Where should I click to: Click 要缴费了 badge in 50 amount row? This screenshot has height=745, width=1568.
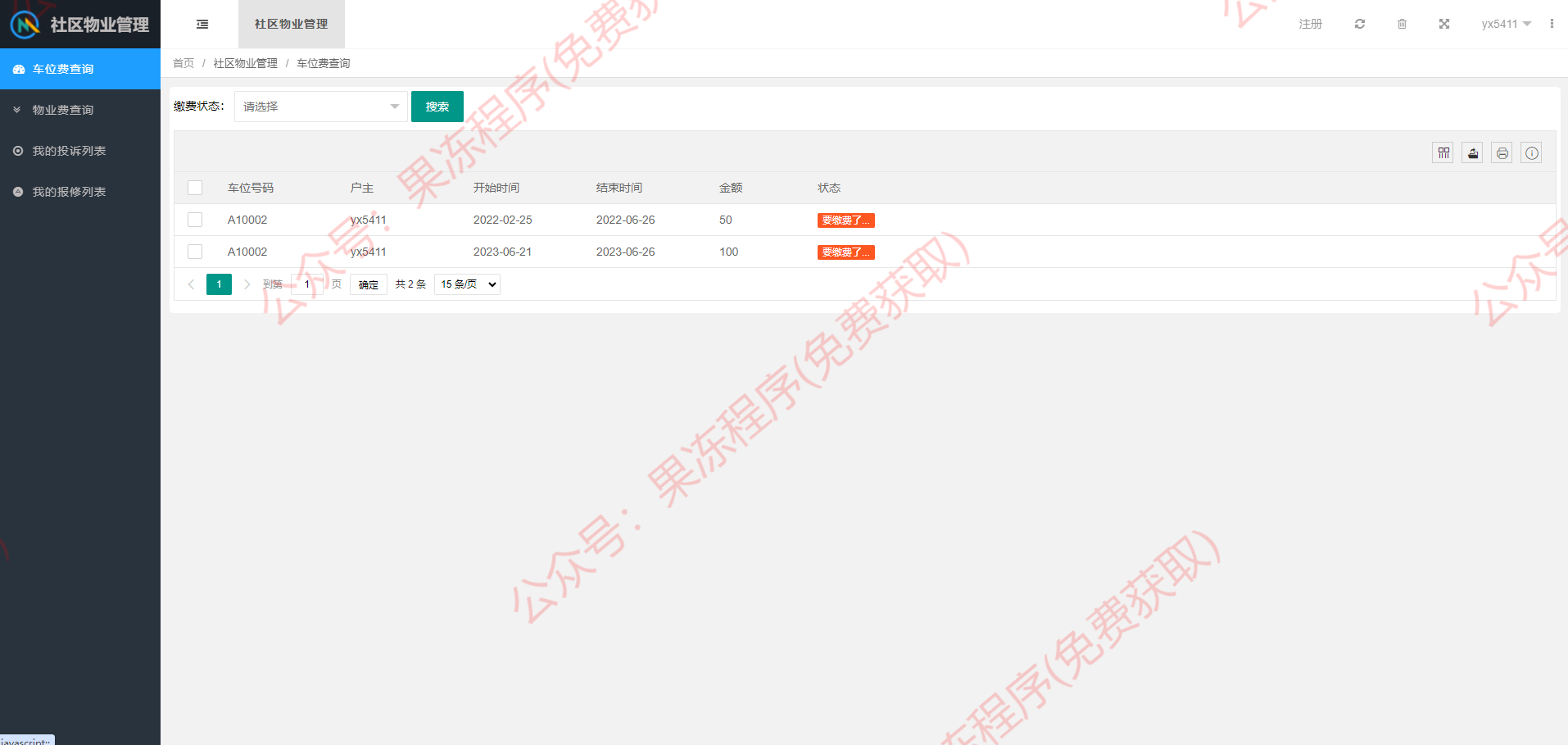click(x=846, y=220)
